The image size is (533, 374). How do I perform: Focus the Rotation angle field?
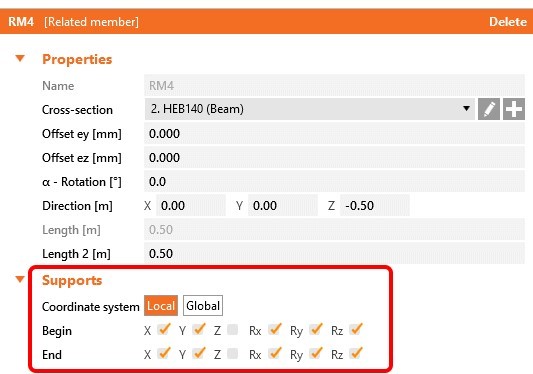pos(334,182)
